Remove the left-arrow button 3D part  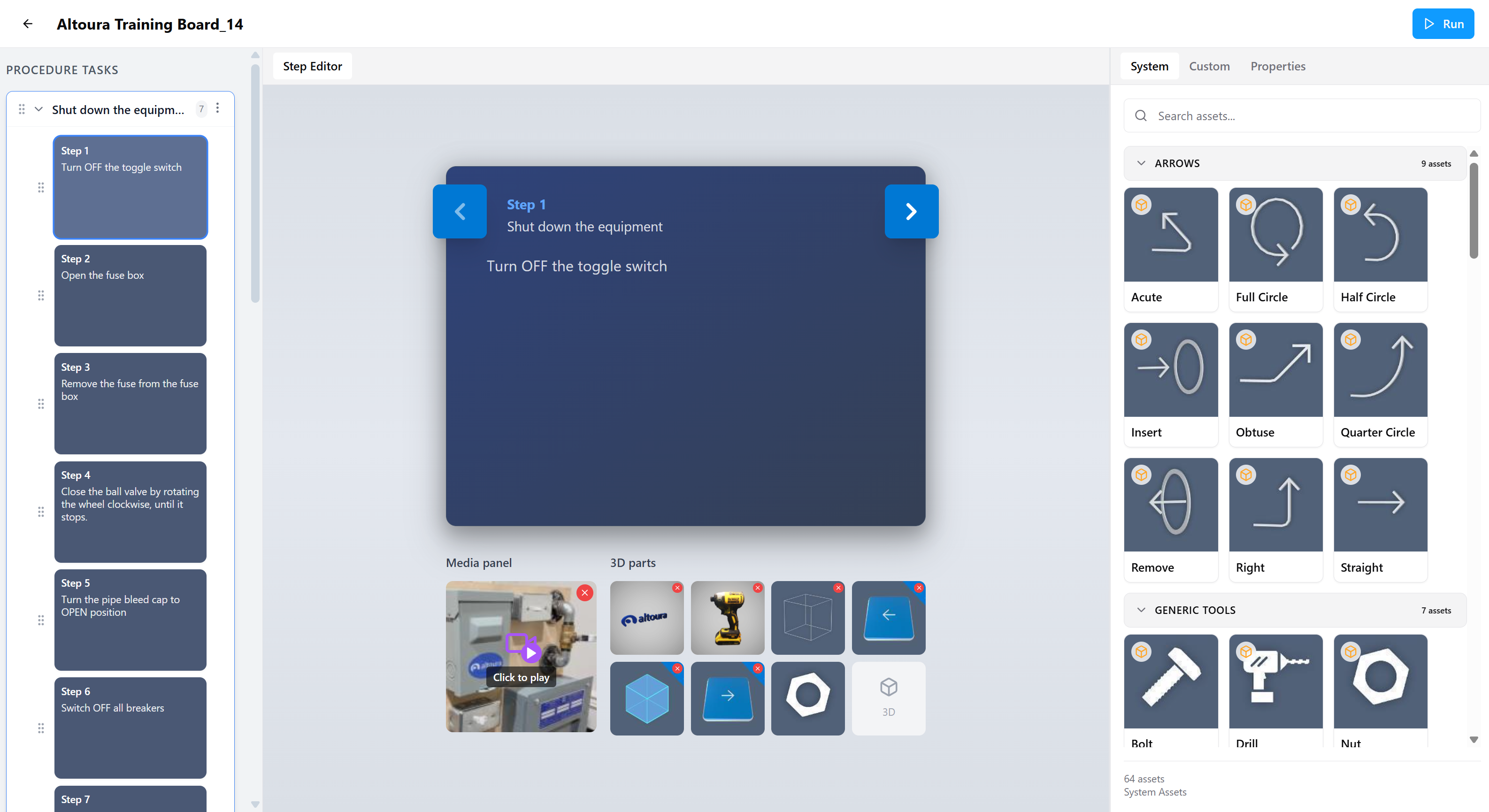click(x=919, y=588)
